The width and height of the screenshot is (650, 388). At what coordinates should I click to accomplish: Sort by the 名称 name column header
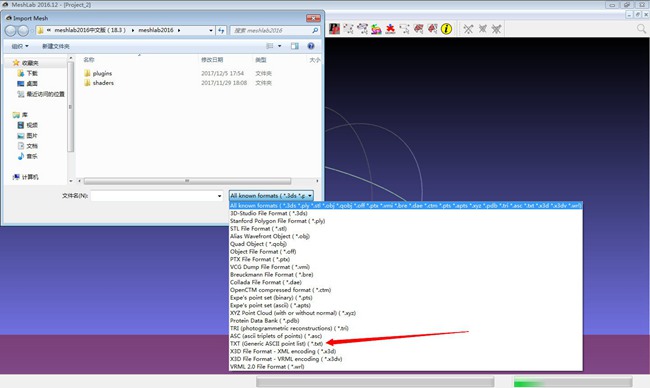[x=89, y=60]
